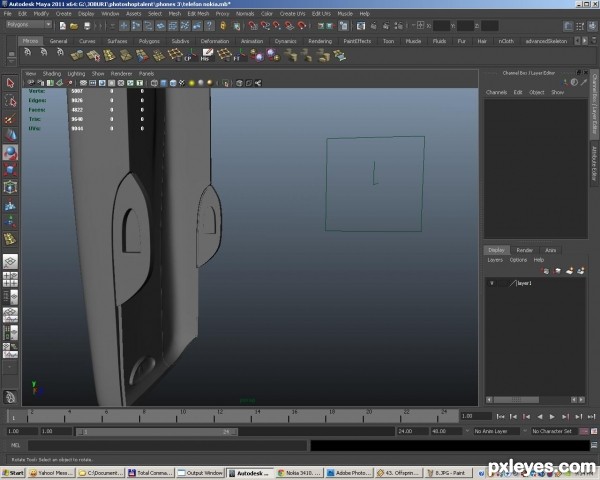Open the Anim layer tab

(x=551, y=250)
